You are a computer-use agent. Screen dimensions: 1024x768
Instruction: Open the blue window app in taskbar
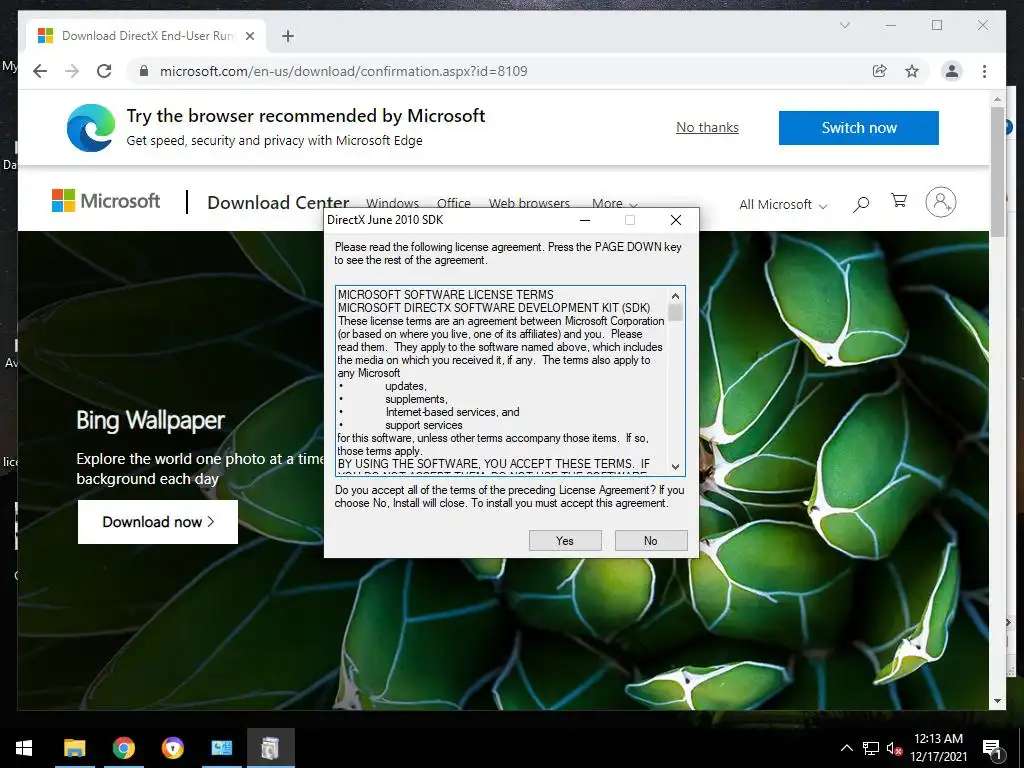pos(221,748)
